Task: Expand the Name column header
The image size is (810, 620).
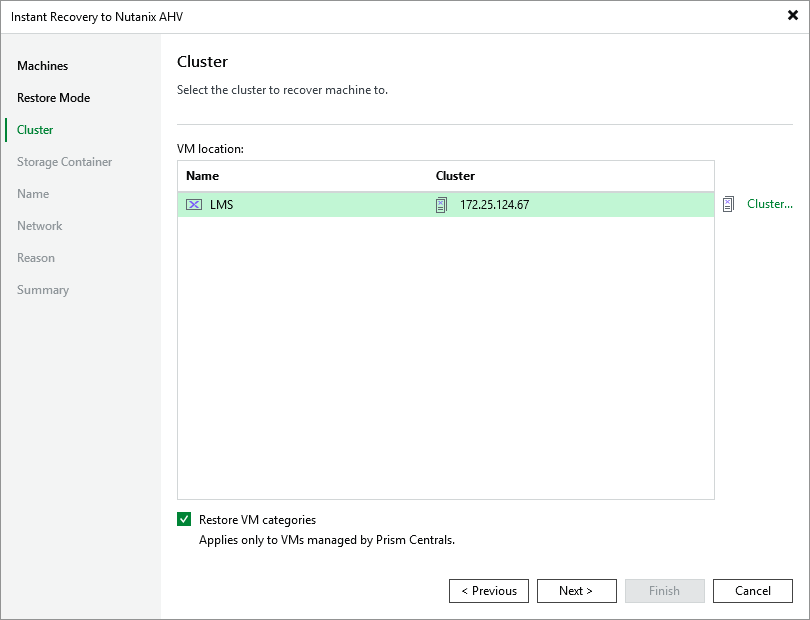Action: tap(202, 176)
